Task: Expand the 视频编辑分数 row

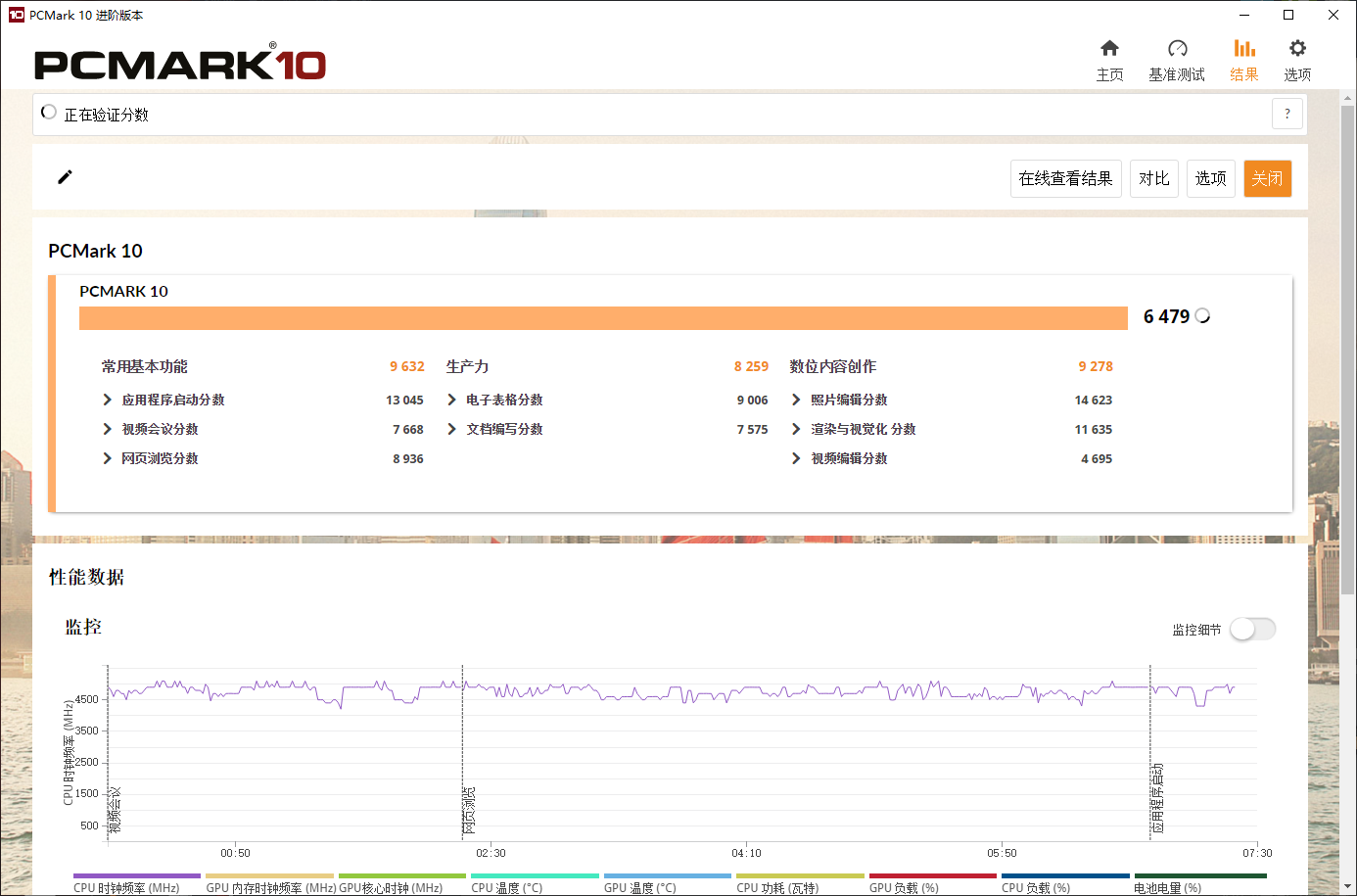Action: pyautogui.click(x=796, y=458)
